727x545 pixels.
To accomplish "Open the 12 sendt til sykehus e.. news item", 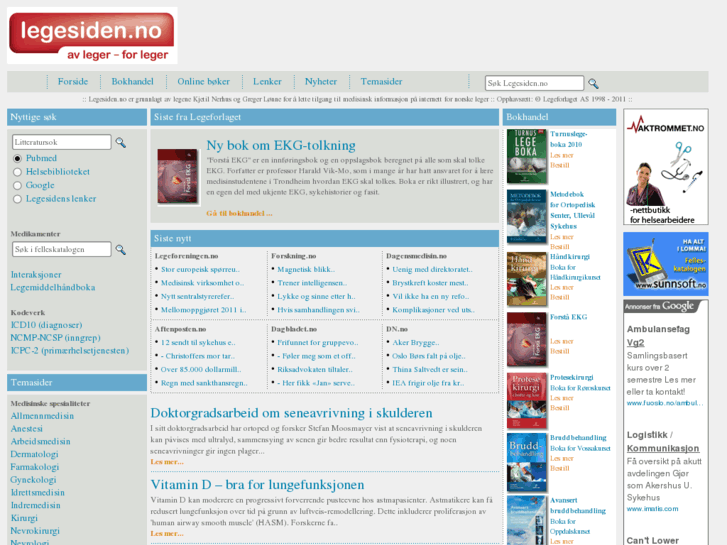I will coord(198,343).
